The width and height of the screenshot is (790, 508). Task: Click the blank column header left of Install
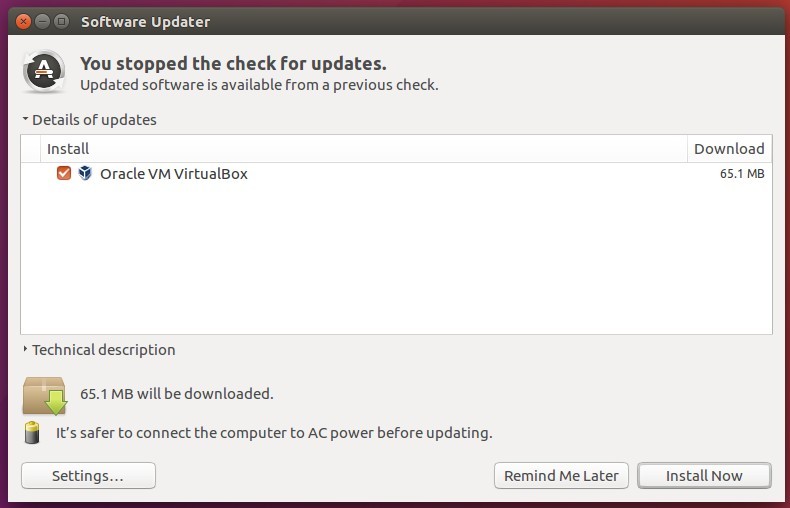(31, 149)
